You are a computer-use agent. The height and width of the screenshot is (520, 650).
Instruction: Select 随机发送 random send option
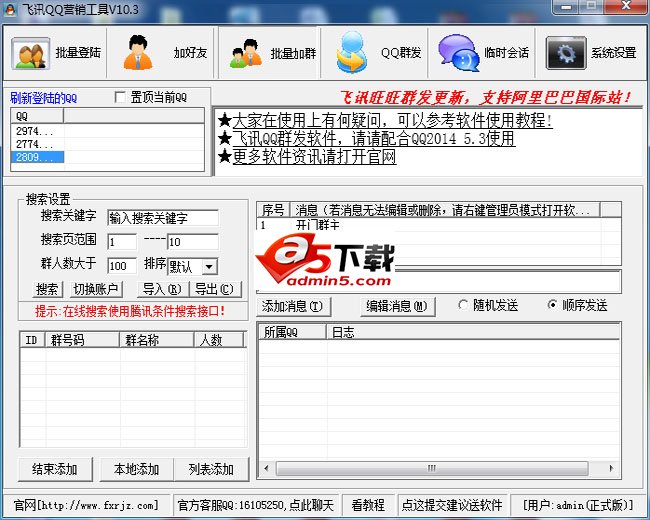pos(463,305)
